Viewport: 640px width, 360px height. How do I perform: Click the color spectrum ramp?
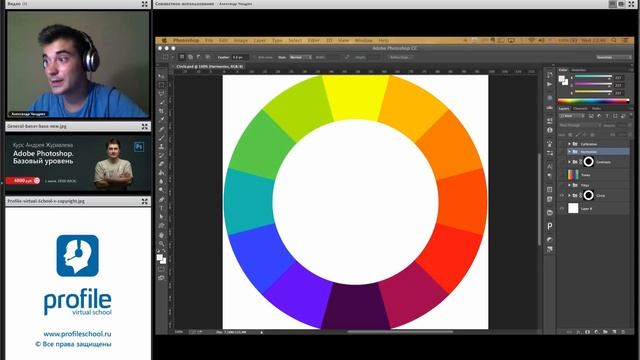[593, 101]
